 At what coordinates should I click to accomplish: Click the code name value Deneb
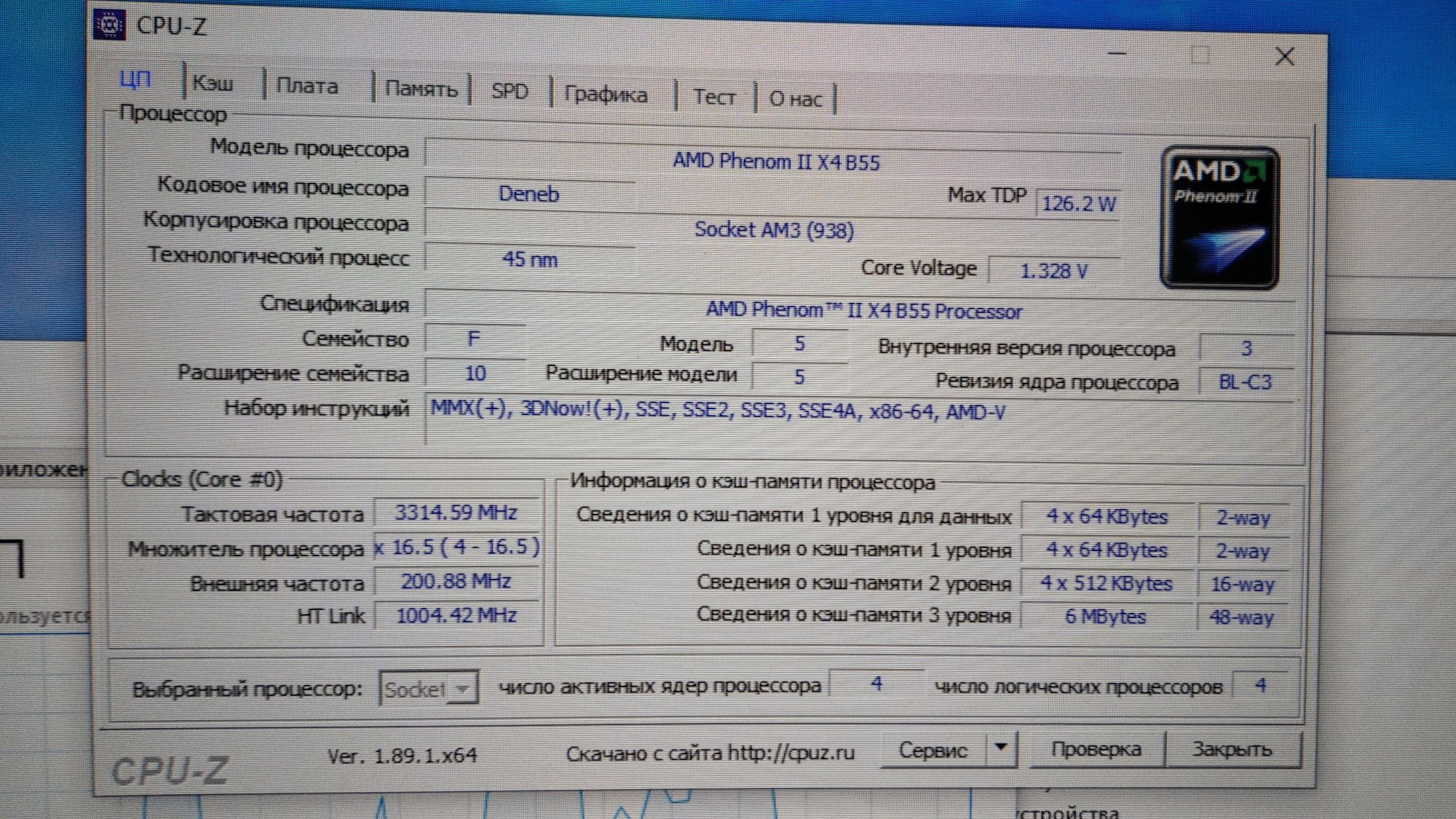[529, 194]
